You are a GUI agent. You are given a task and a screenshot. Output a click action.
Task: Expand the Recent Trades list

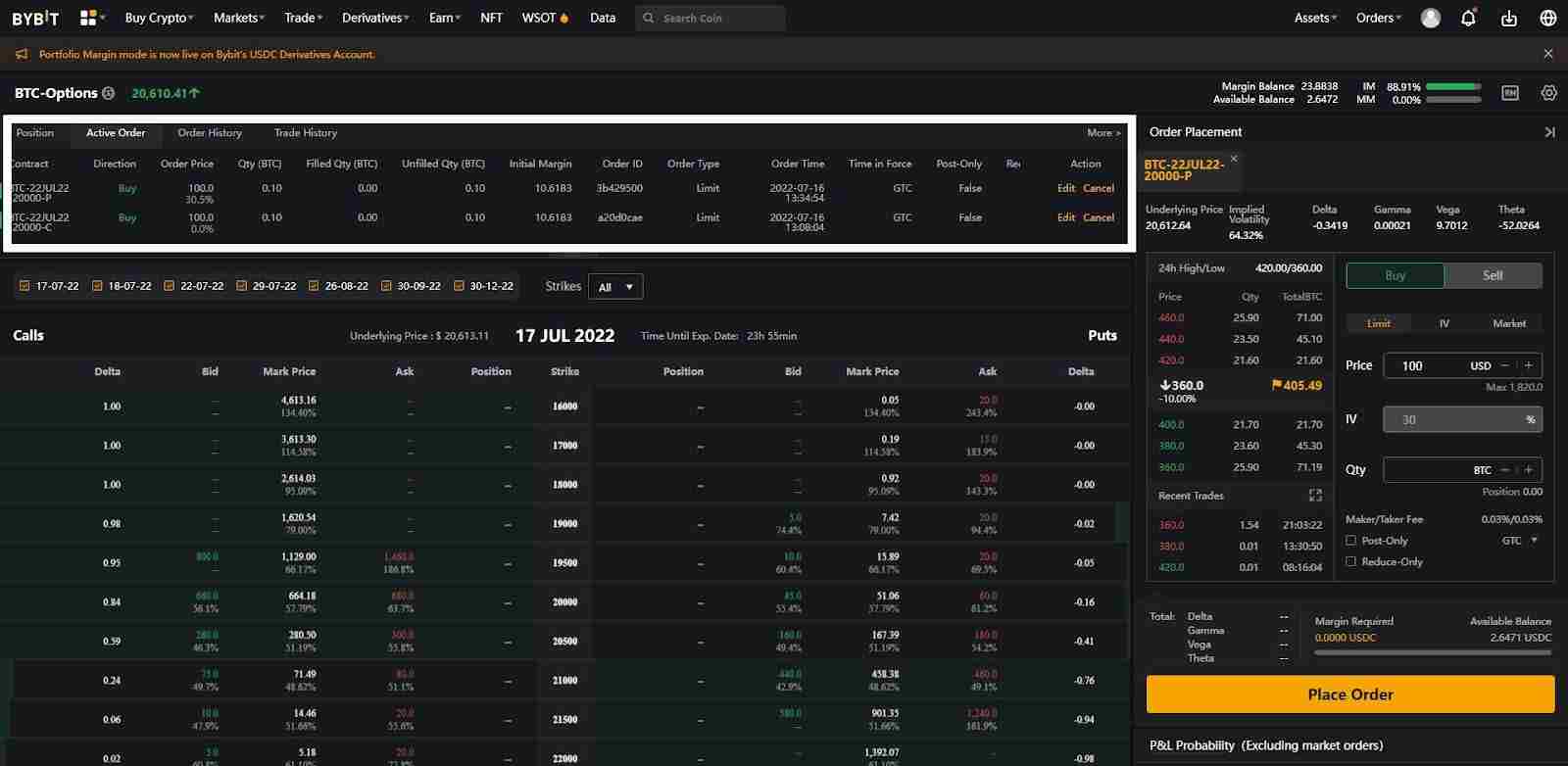(1315, 496)
